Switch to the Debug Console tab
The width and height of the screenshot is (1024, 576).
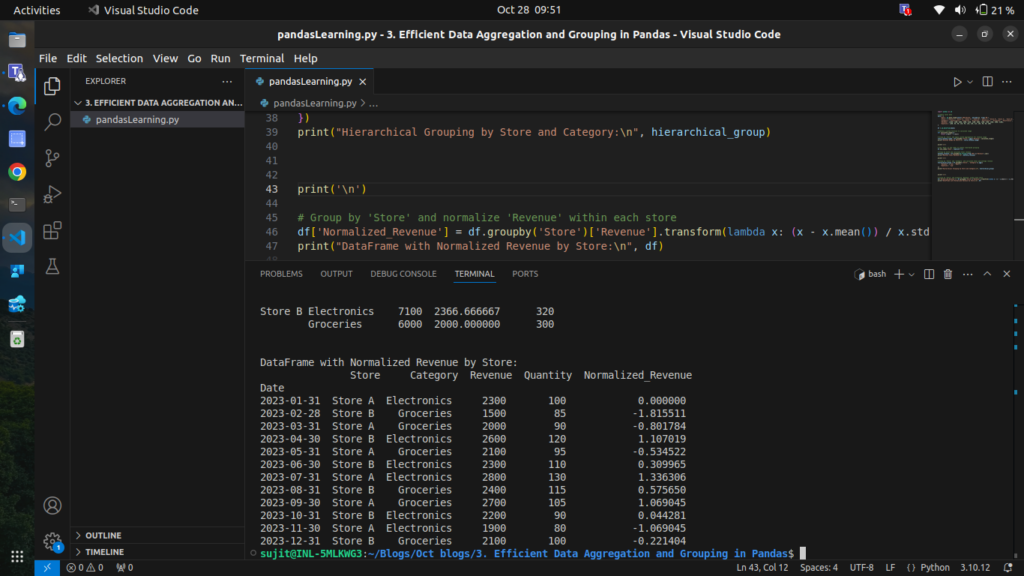[x=403, y=274]
